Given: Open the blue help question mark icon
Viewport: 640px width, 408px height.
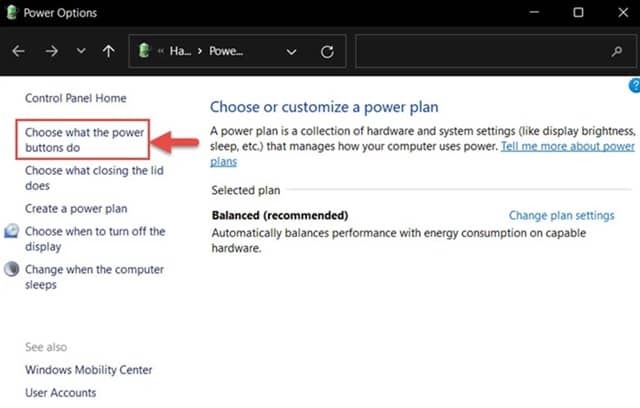Looking at the screenshot, I should (x=634, y=87).
